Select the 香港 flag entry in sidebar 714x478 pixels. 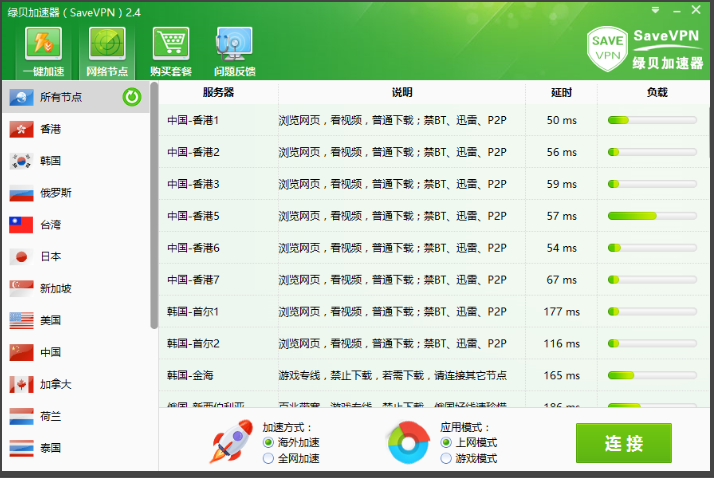pyautogui.click(x=22, y=129)
